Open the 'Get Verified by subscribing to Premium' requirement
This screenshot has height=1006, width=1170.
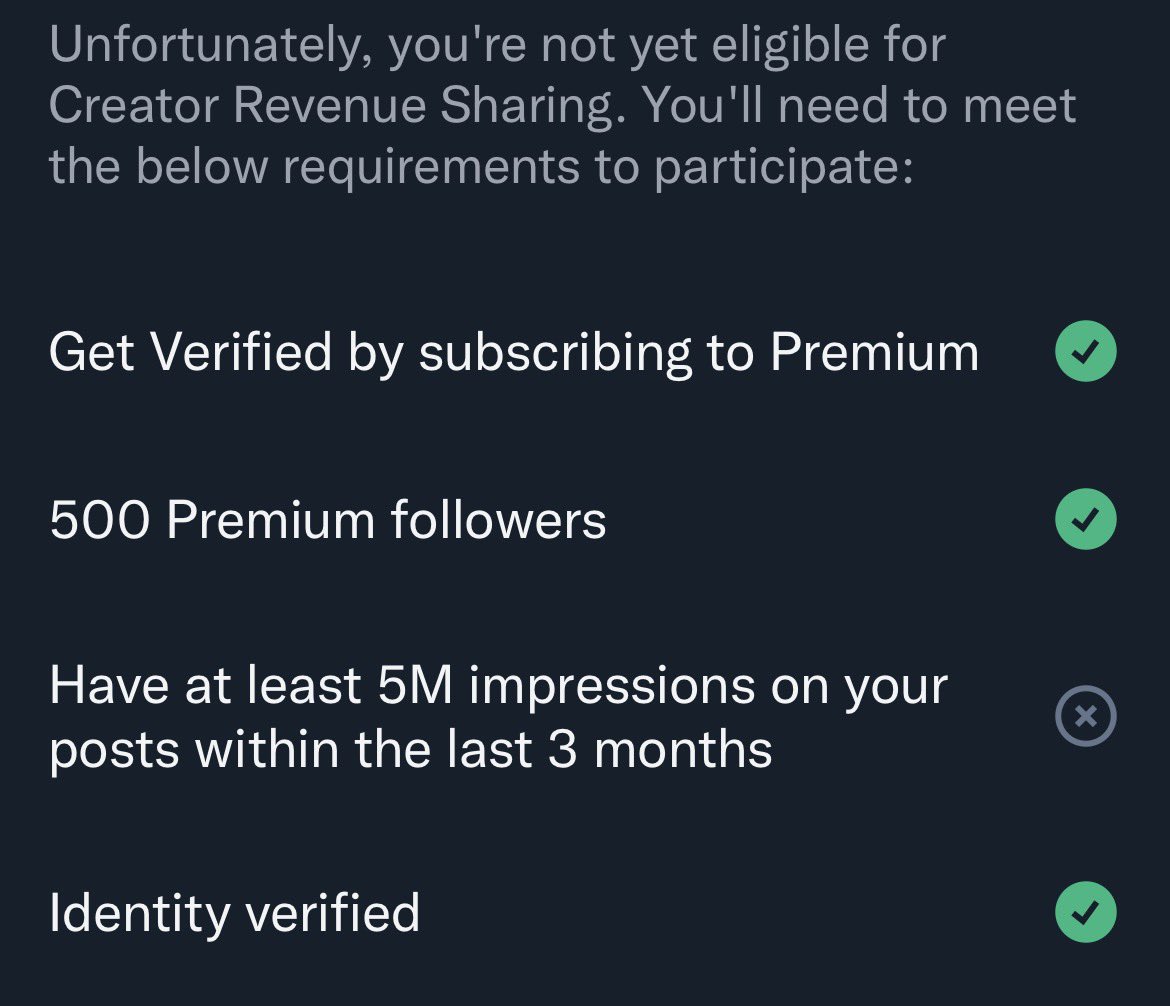(513, 352)
